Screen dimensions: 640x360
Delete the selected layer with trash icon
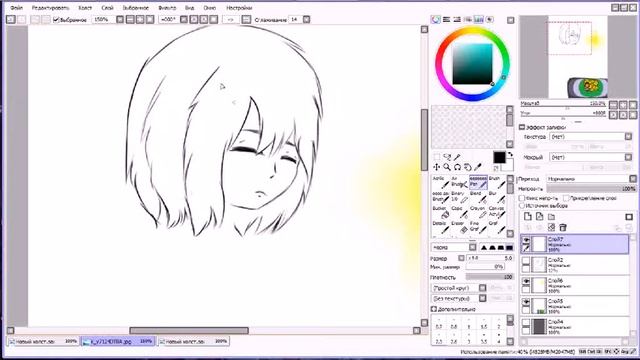562,227
